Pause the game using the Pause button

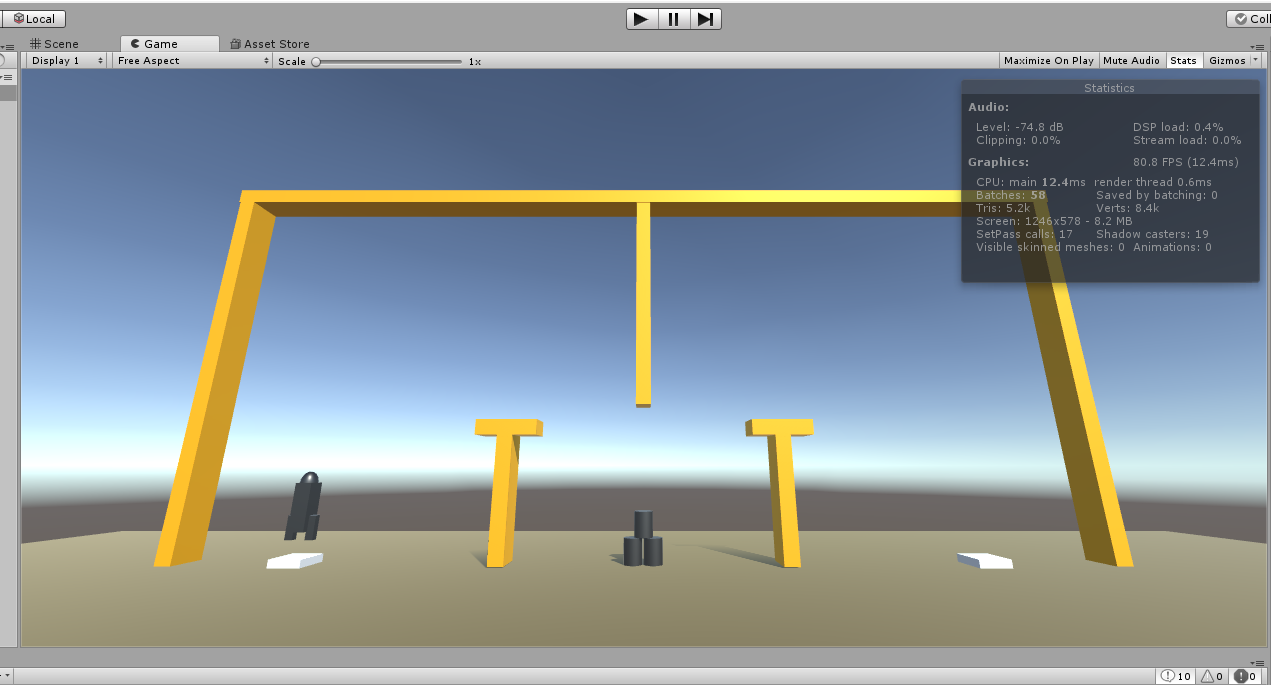point(674,19)
